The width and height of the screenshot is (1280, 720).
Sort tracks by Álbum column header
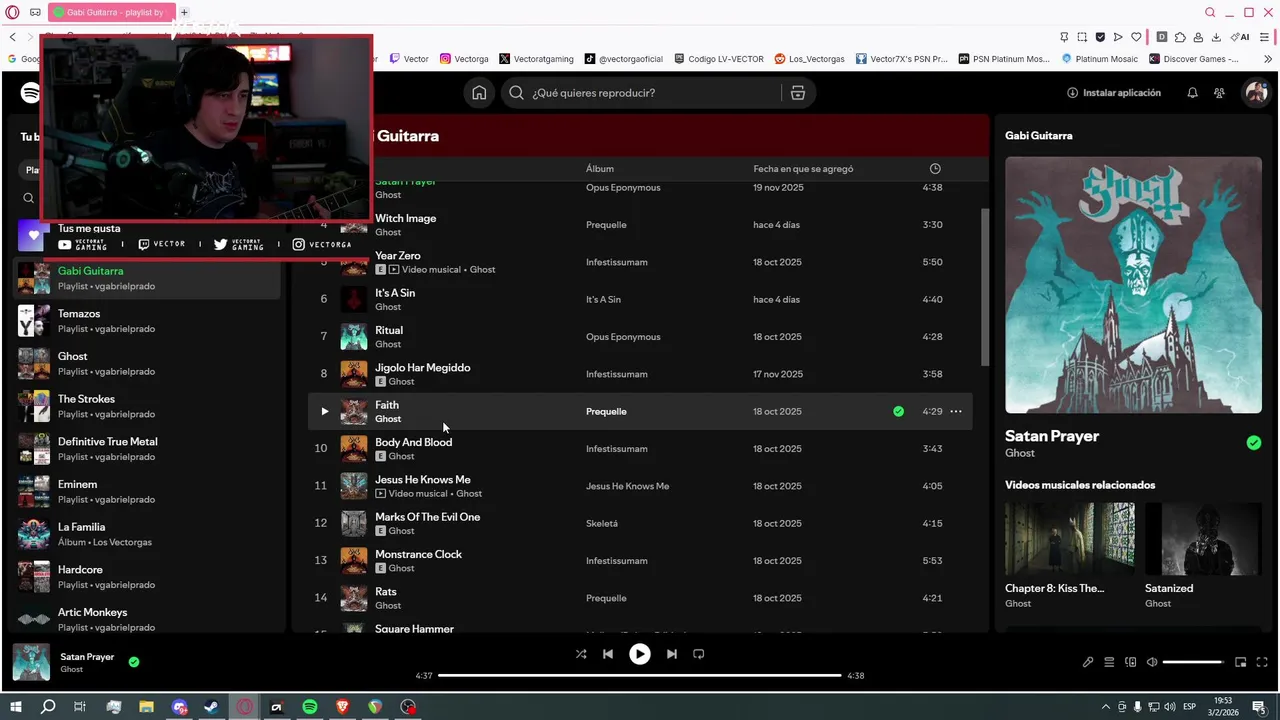600,169
